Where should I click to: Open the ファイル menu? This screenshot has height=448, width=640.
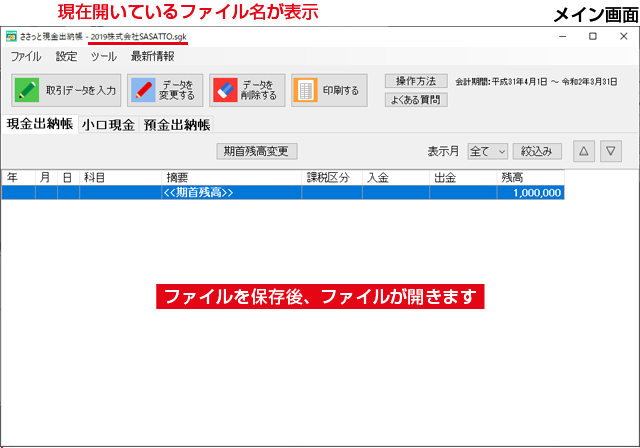click(x=25, y=57)
